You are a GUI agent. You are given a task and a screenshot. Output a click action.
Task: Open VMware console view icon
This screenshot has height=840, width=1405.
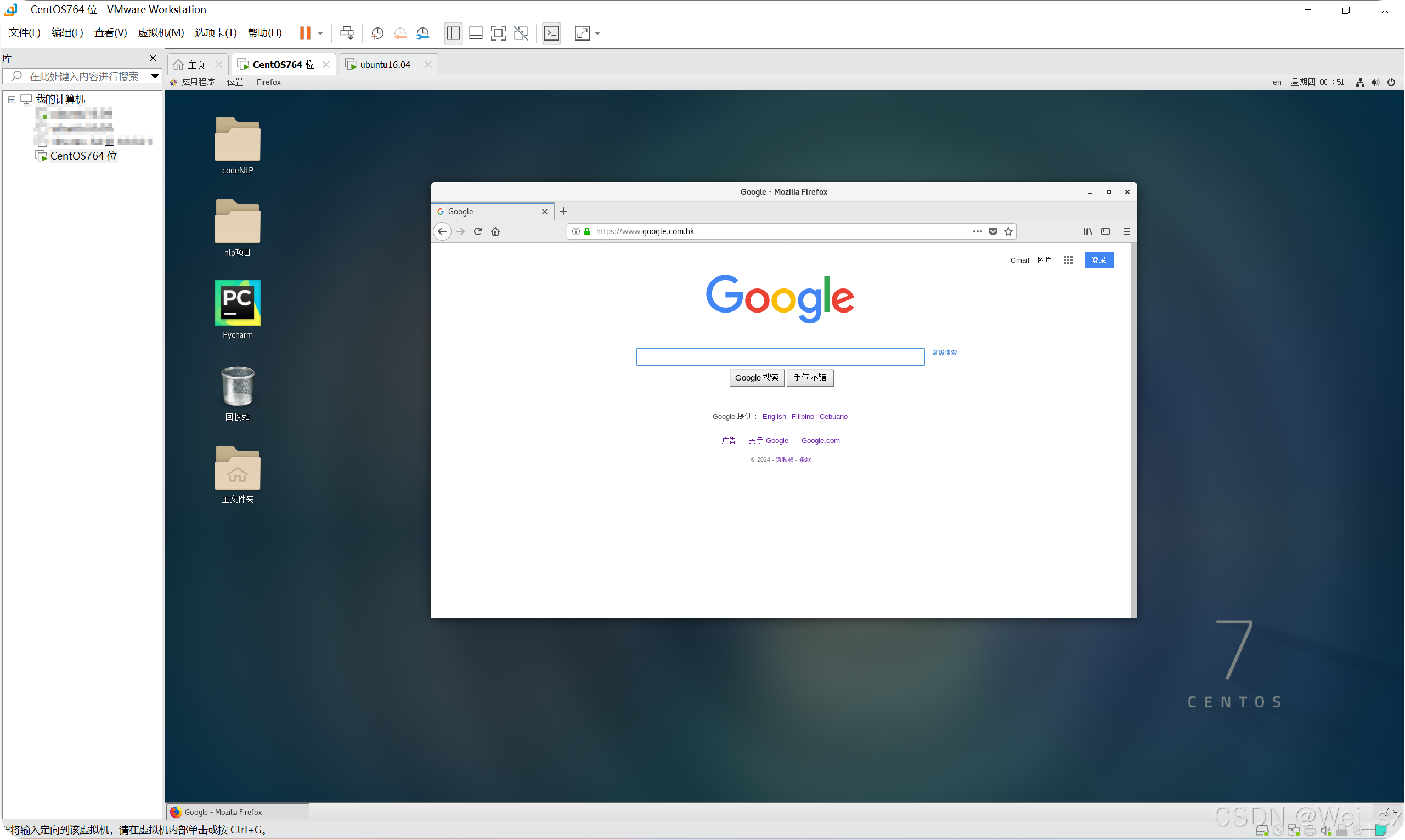click(x=551, y=33)
